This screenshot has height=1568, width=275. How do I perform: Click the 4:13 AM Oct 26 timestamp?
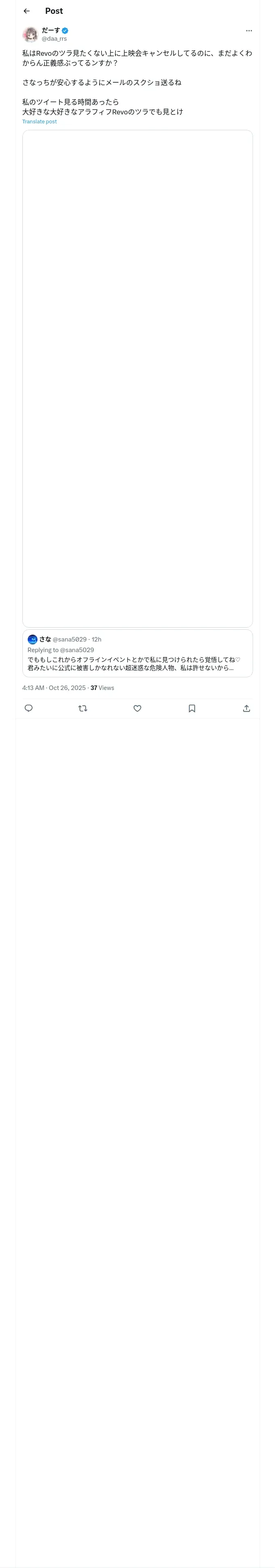(54, 688)
